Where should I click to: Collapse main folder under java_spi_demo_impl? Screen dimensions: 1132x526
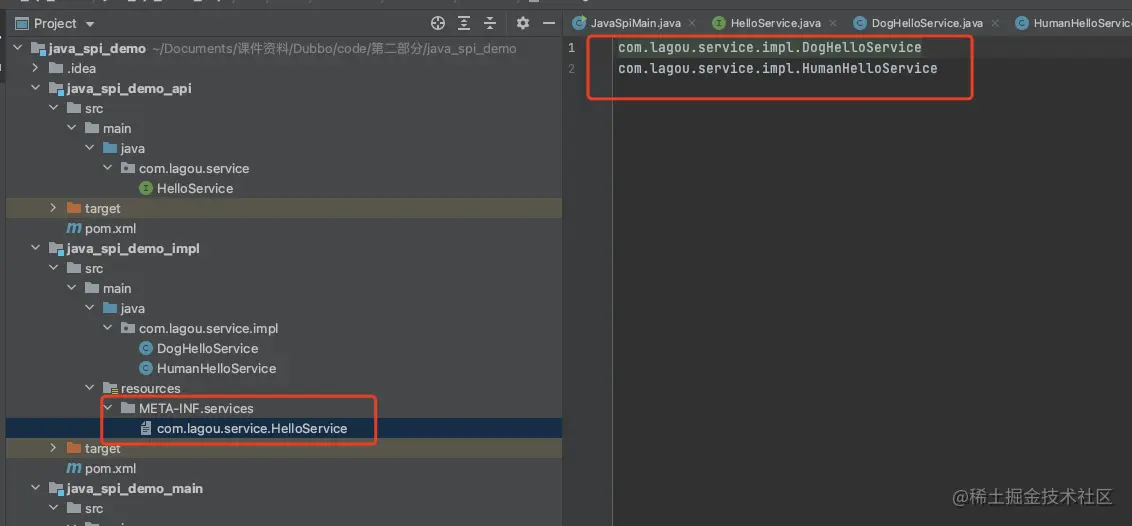coord(71,289)
